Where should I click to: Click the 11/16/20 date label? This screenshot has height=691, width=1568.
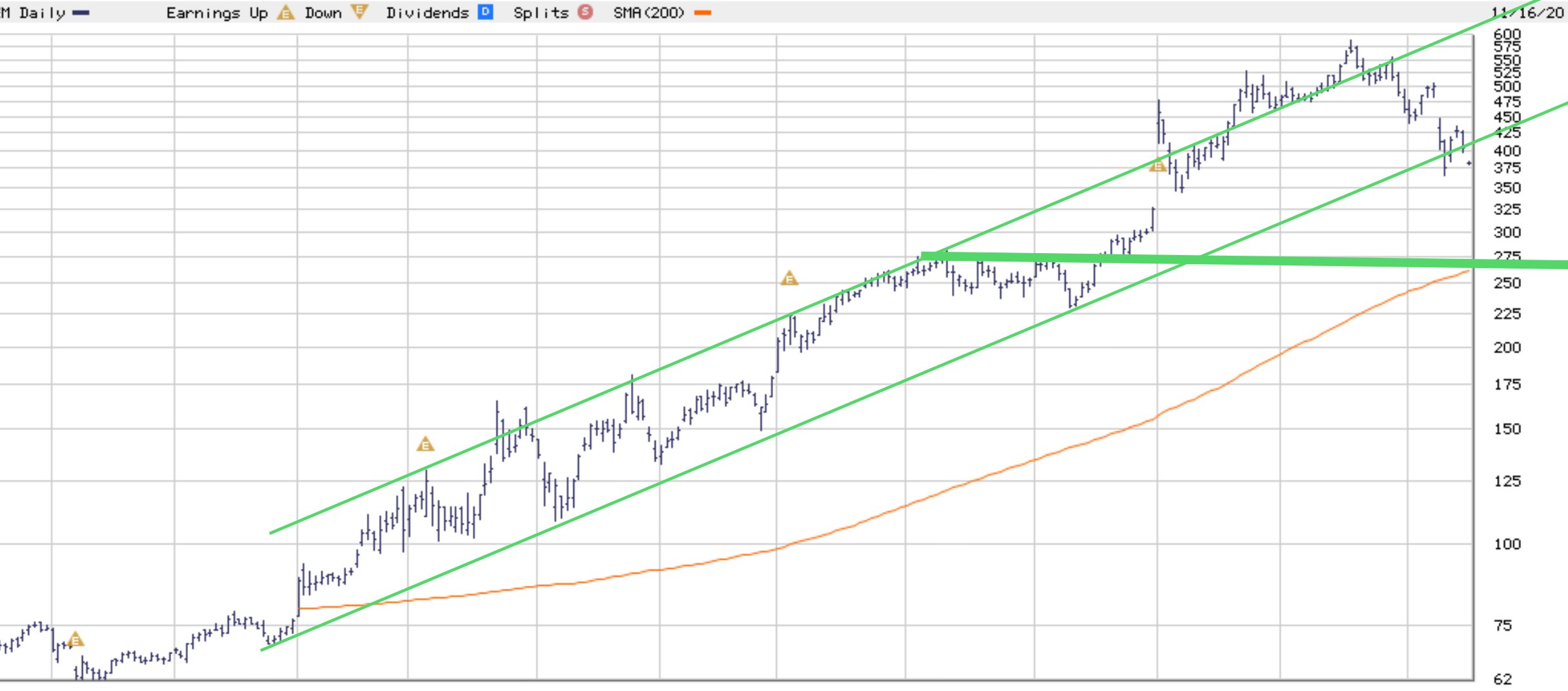pyautogui.click(x=1527, y=12)
